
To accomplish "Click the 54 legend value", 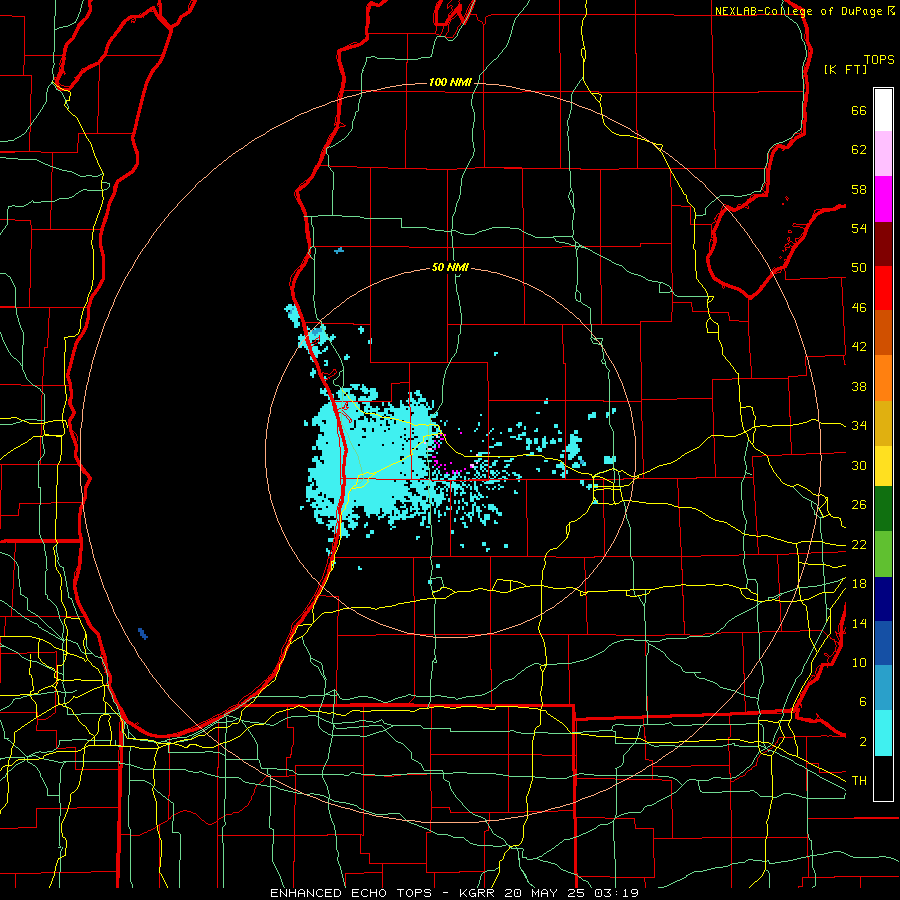I will click(859, 228).
